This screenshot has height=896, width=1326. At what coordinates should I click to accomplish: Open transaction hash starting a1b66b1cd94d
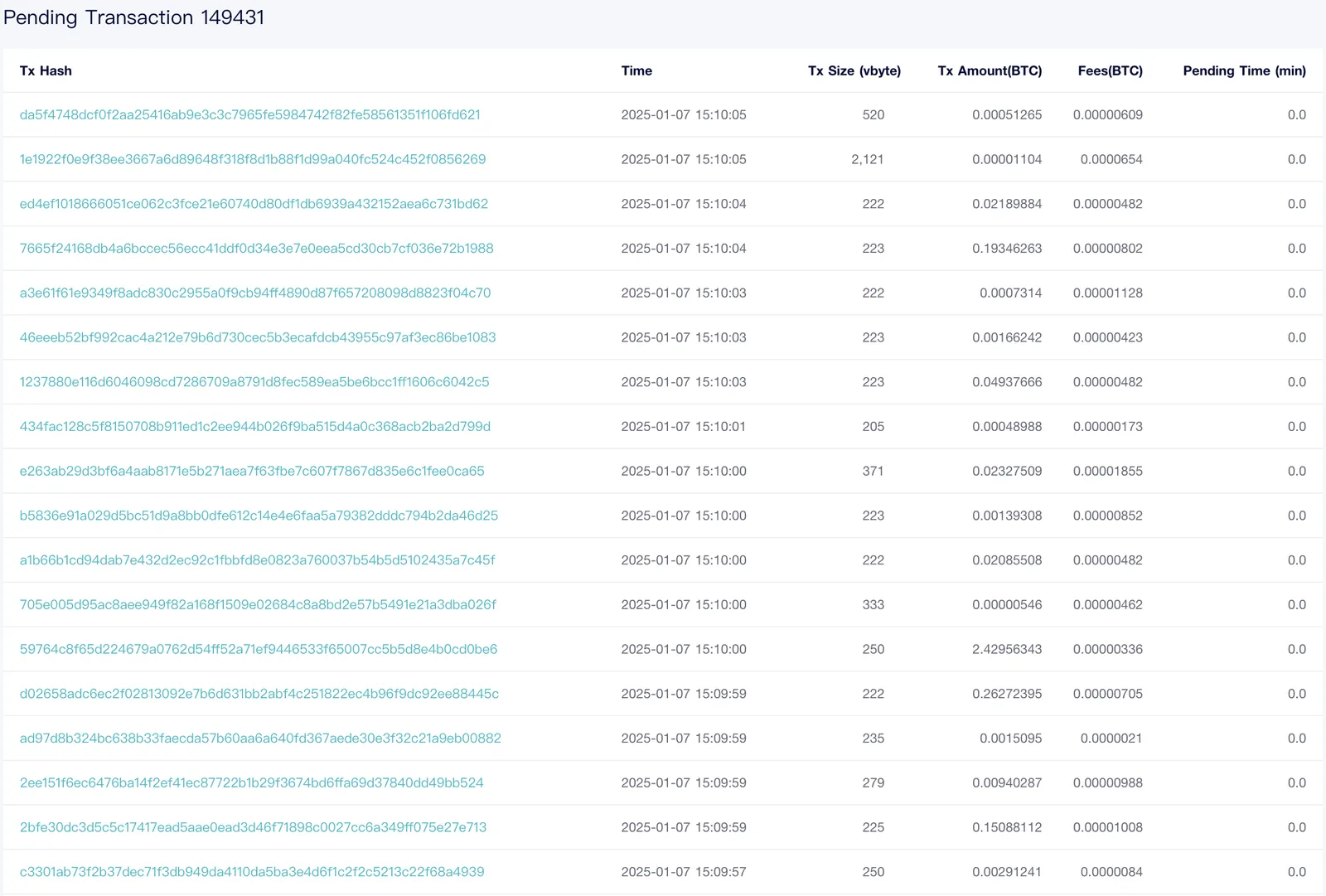[257, 560]
